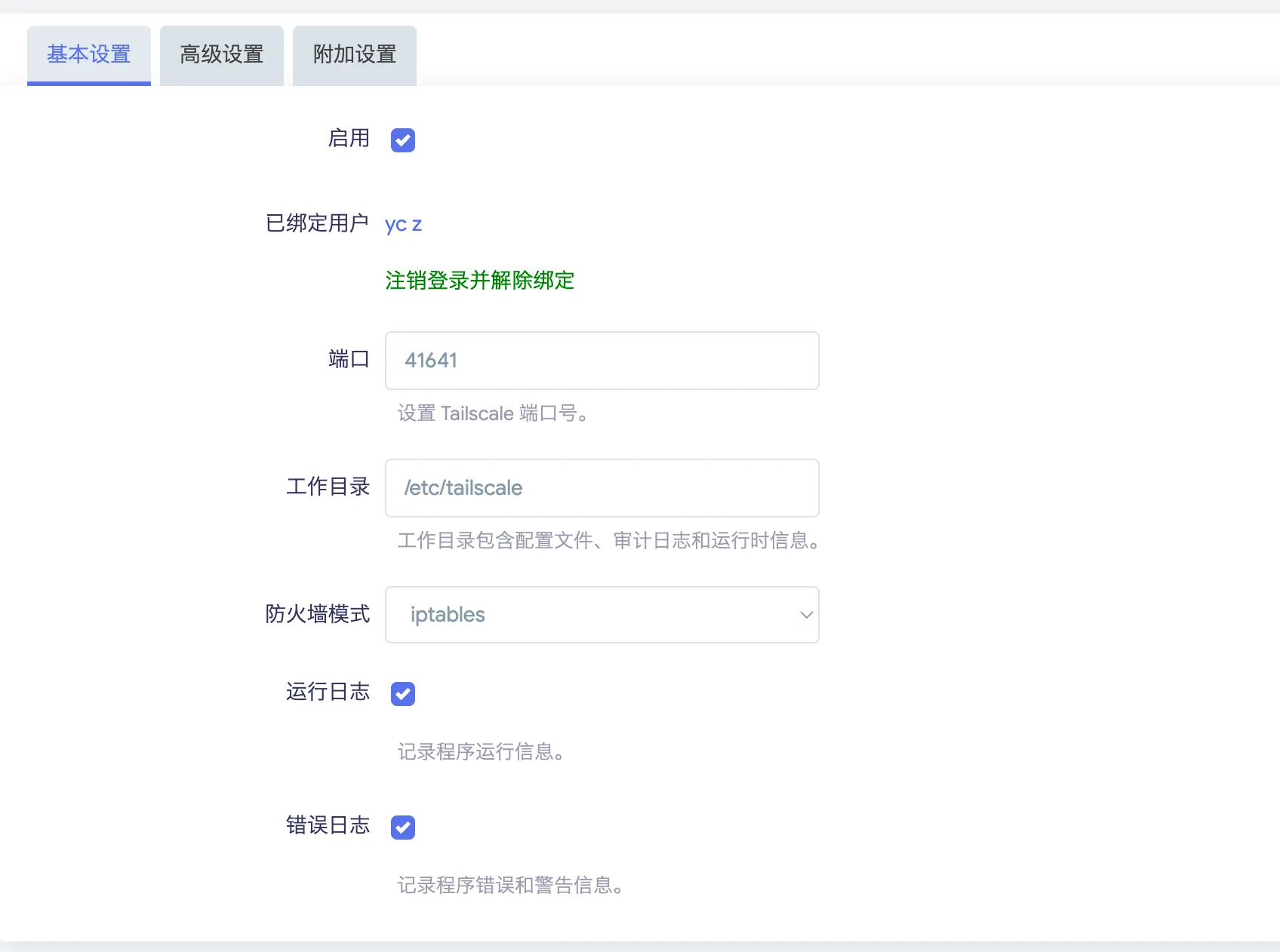
Task: Click the hint text 设置 Tailscale 端口号
Action: [x=493, y=413]
